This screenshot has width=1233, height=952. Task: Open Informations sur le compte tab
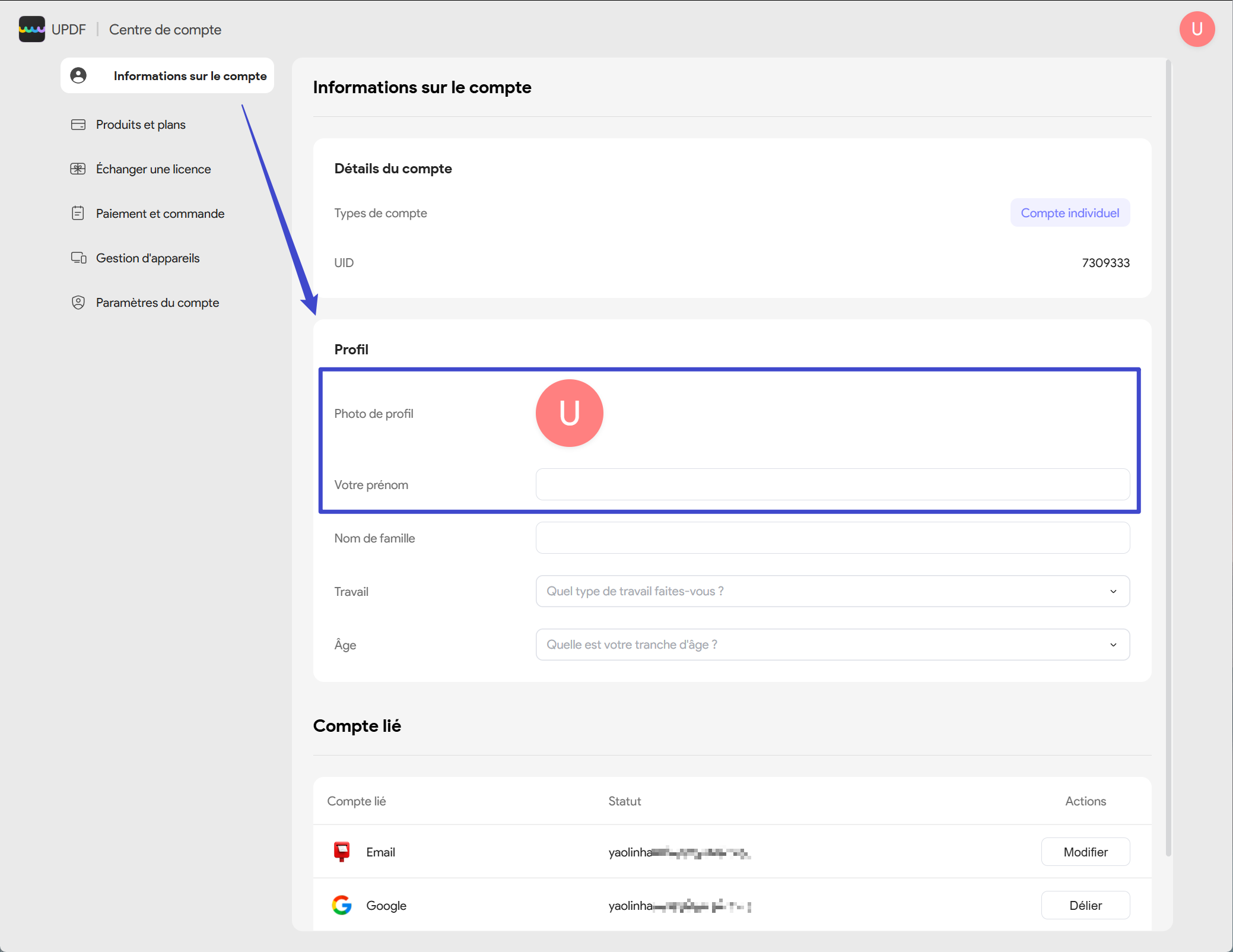(167, 75)
